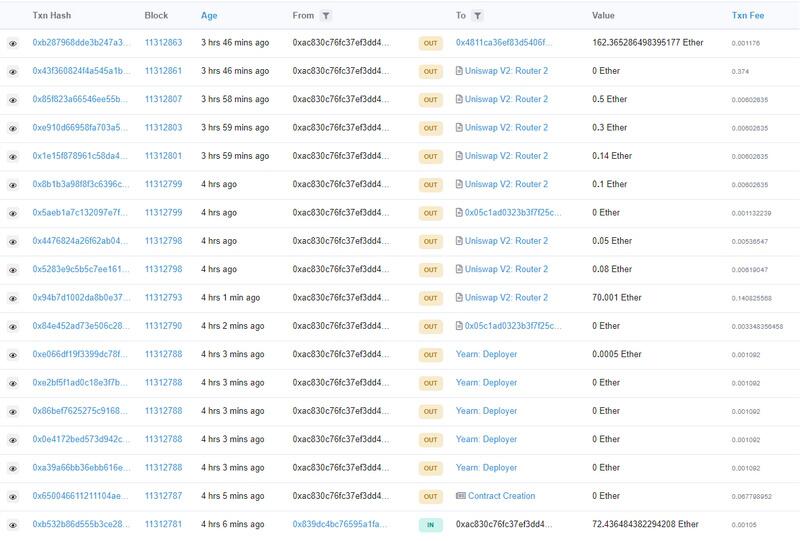Open the Contract Creation link
Viewport: 800px width, 541px height.
pyautogui.click(x=501, y=496)
